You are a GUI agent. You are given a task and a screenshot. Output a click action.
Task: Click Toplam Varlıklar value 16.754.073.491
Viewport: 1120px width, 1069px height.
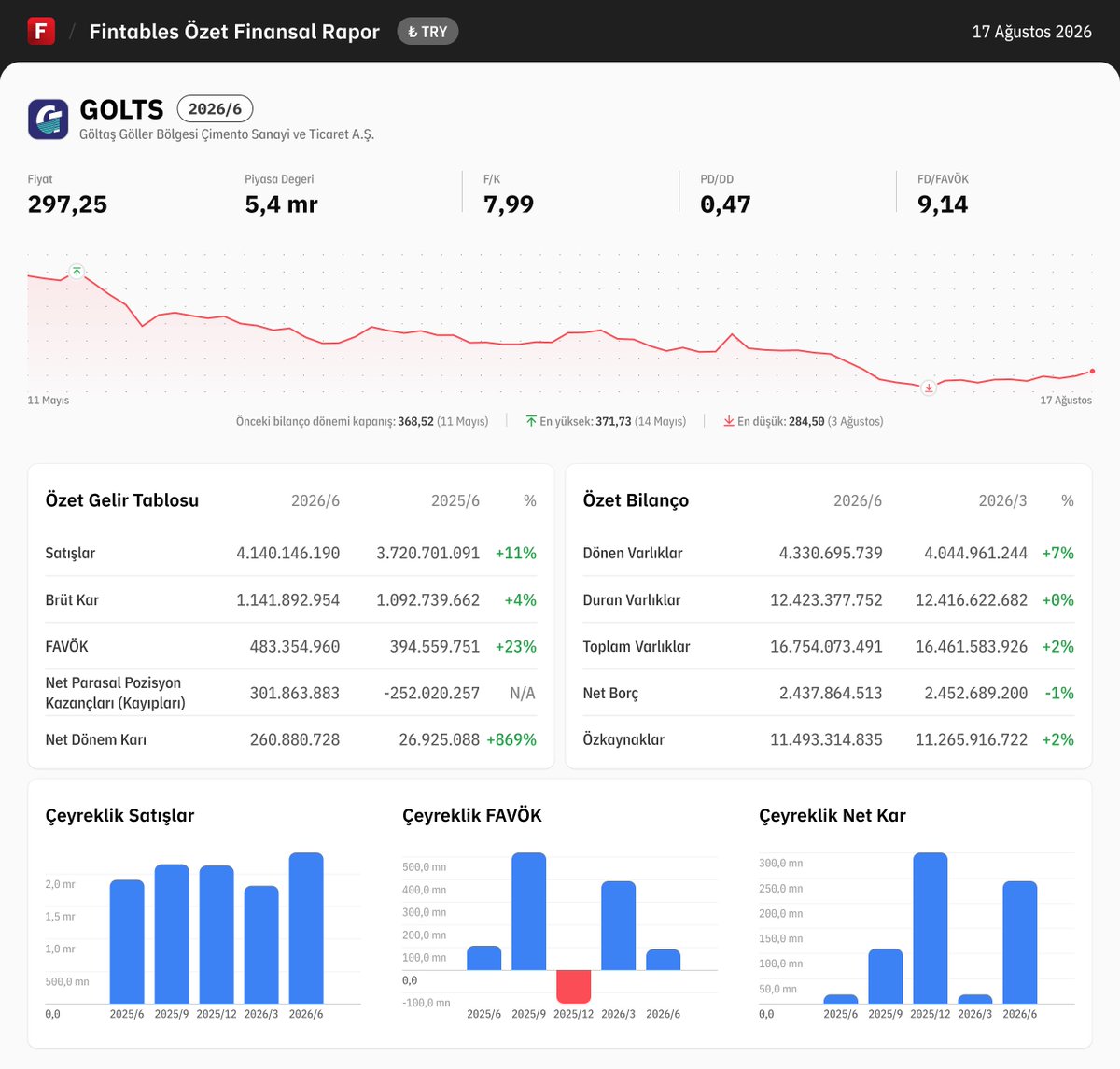826,646
